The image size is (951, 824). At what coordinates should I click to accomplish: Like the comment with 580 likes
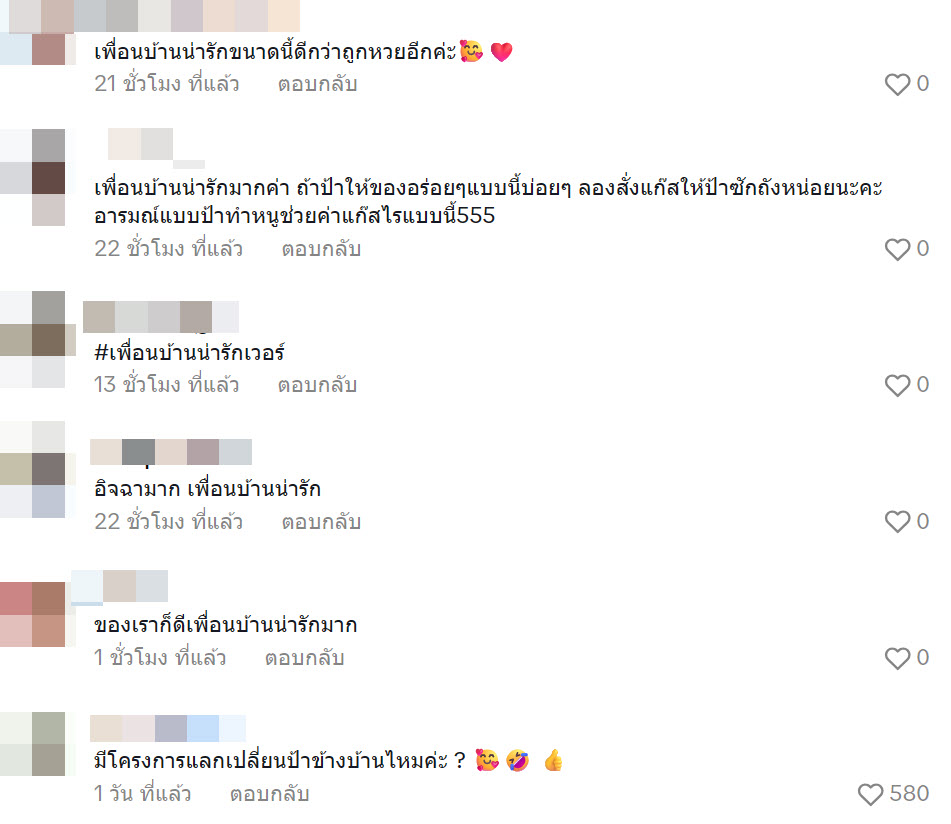(x=870, y=794)
